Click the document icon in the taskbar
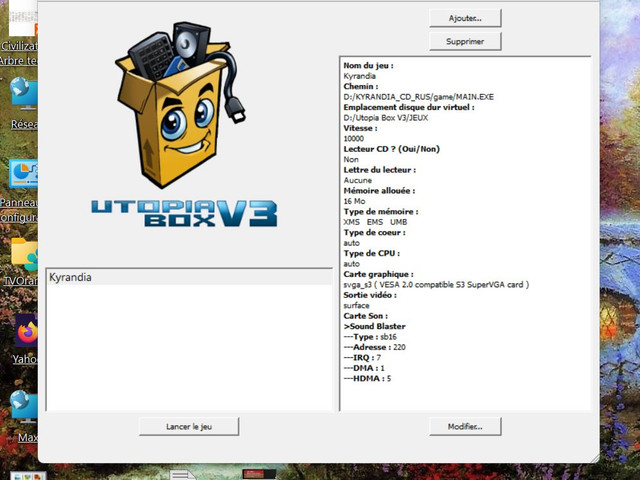640x480 pixels. coord(182,475)
